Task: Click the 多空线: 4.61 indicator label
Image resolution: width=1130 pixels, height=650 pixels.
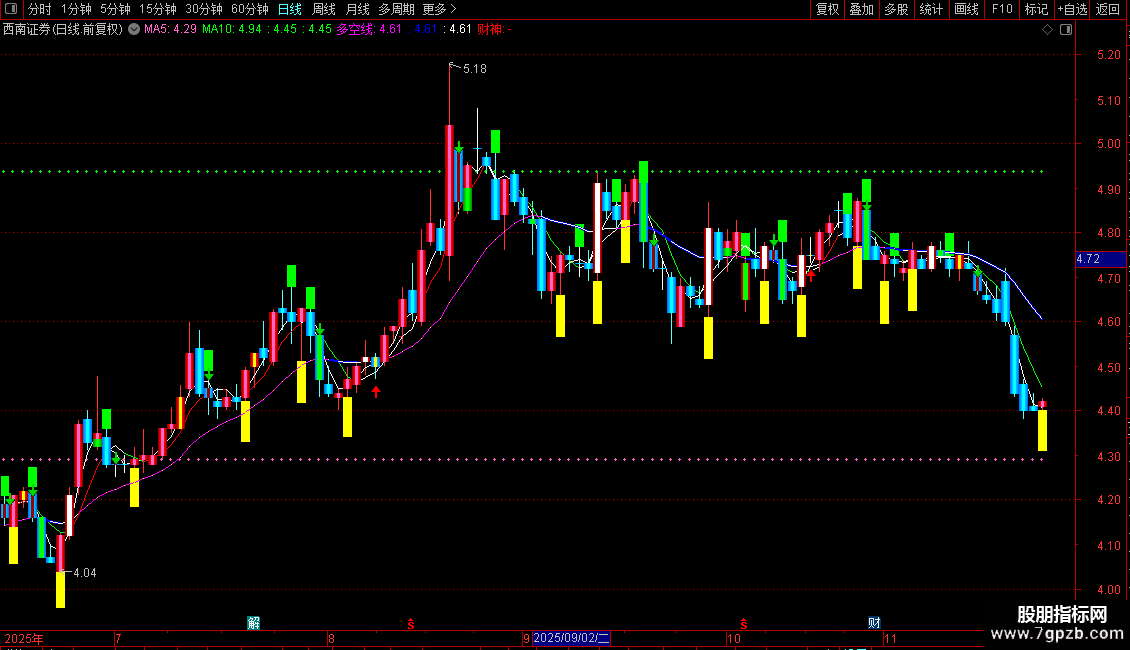Action: click(x=370, y=30)
